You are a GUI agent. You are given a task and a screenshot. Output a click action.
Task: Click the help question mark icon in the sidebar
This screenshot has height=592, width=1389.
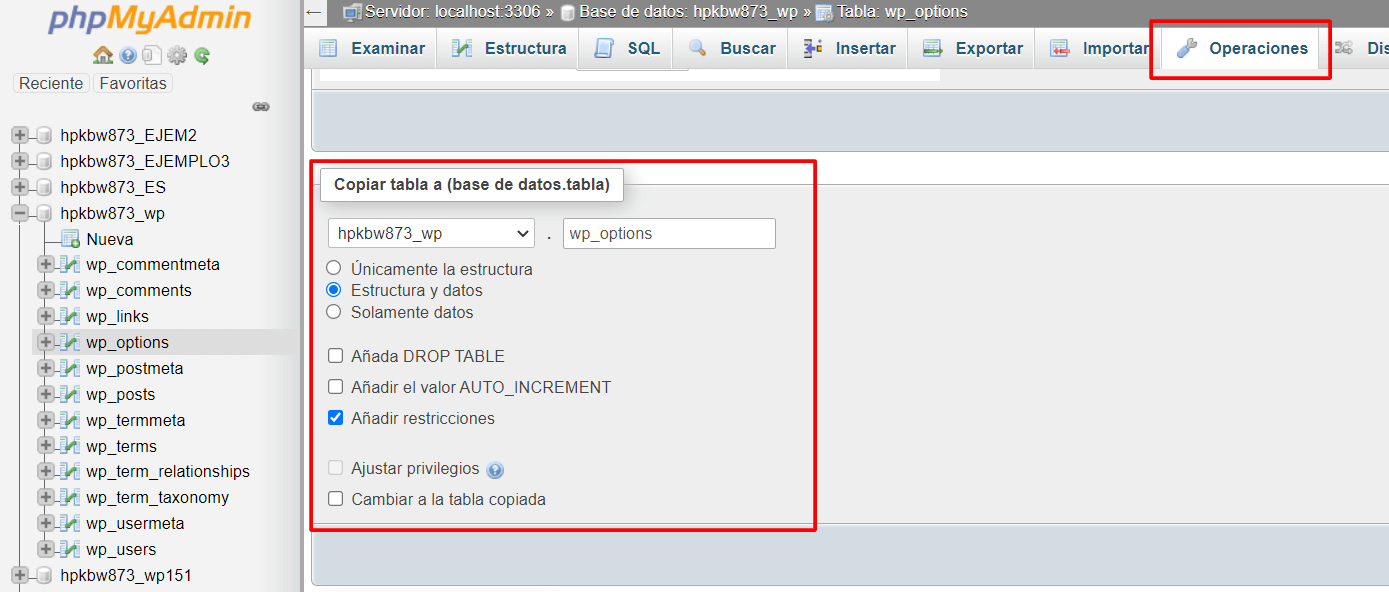pyautogui.click(x=128, y=55)
